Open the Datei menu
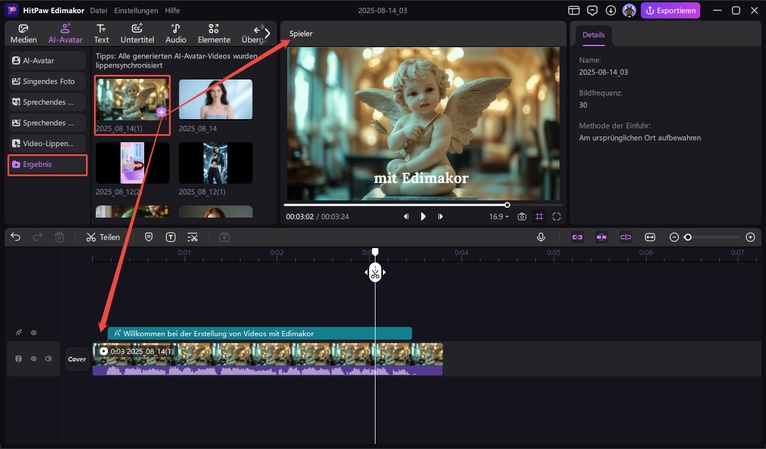Viewport: 766px width, 449px height. [x=99, y=10]
